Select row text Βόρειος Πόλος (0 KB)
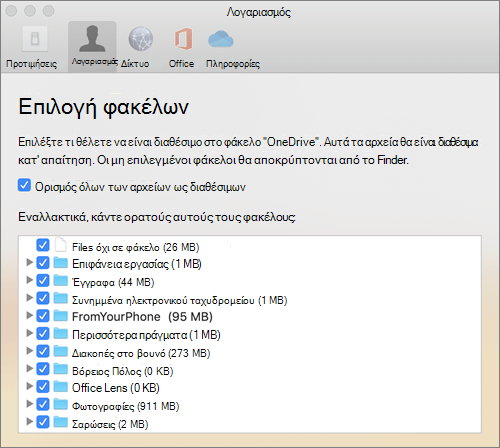Image resolution: width=500 pixels, height=448 pixels. [123, 371]
